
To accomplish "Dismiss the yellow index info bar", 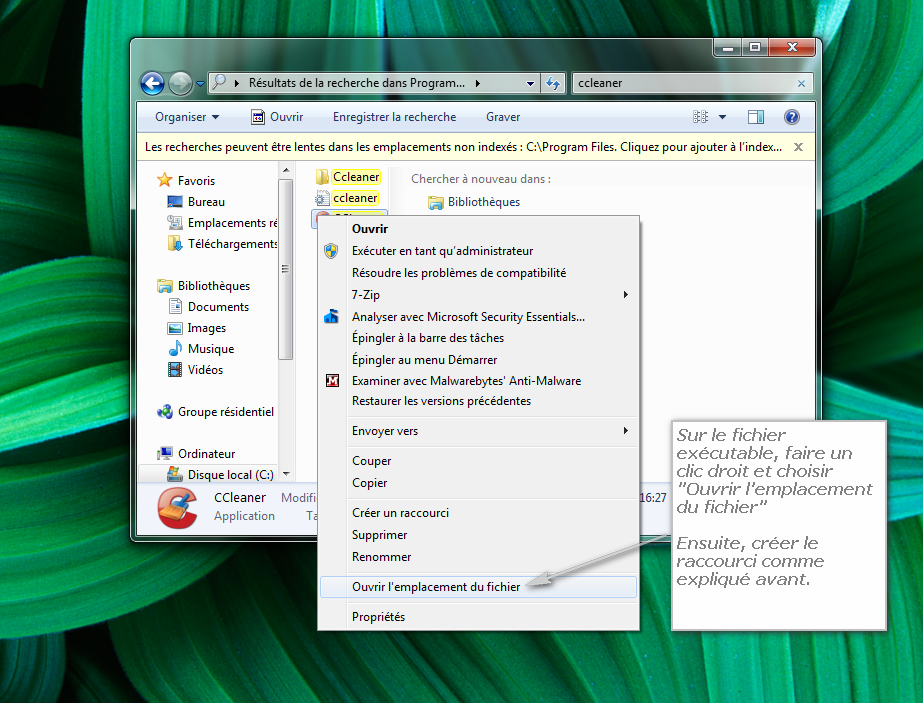I will (x=798, y=147).
